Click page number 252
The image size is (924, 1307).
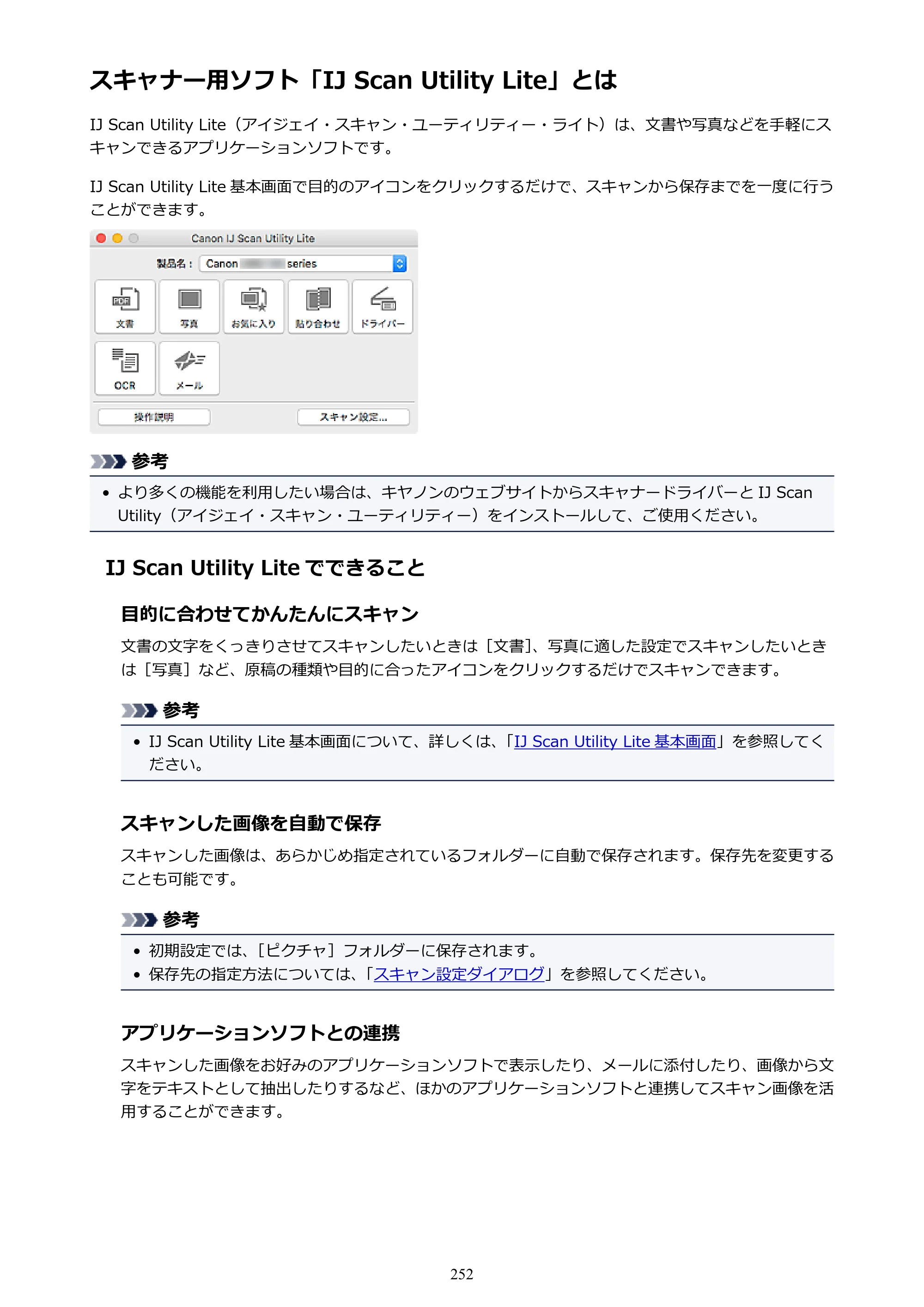click(462, 1275)
